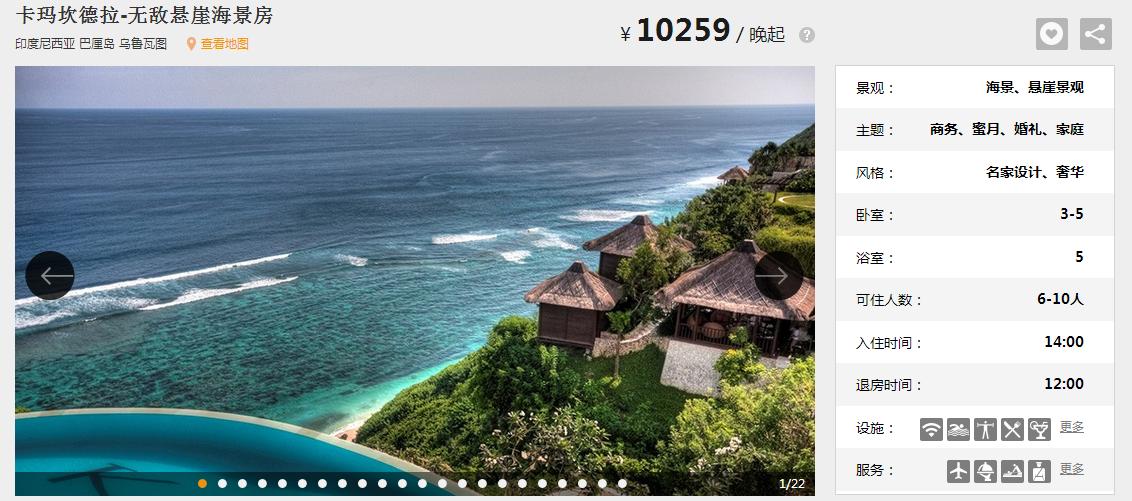The height and width of the screenshot is (501, 1132).
Task: Click the airport transfer airplane icon
Action: (x=958, y=471)
